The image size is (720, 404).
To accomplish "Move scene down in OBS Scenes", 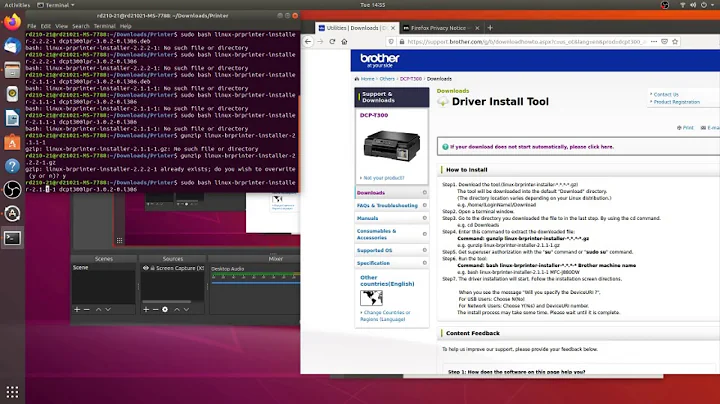I will tap(108, 309).
